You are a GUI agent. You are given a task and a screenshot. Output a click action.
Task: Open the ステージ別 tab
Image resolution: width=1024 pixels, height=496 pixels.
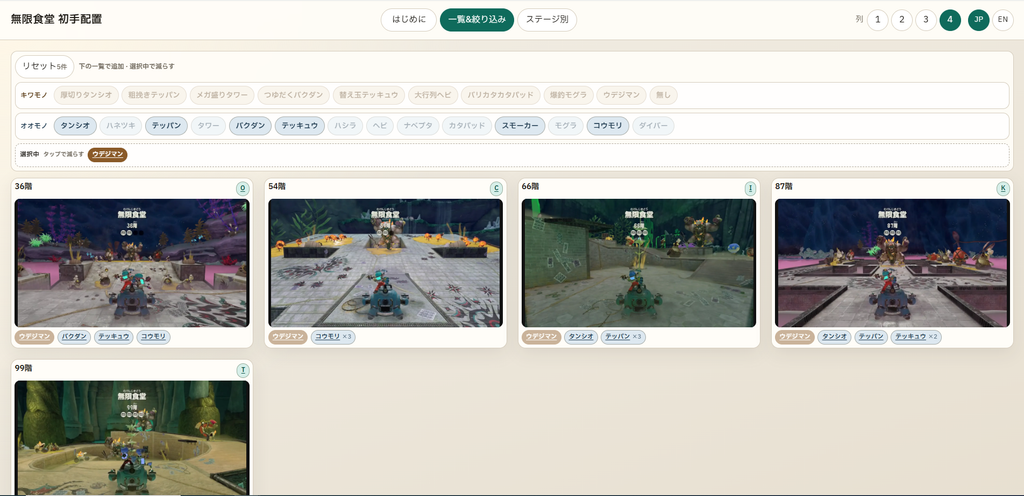coord(547,20)
